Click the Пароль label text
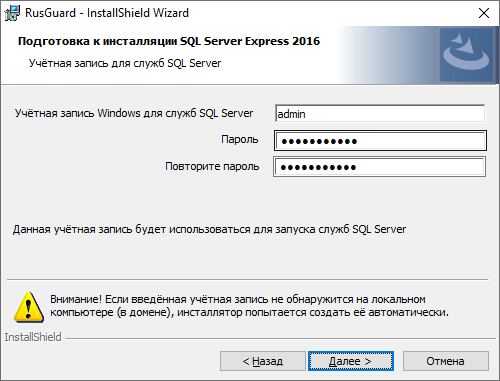 [240, 139]
